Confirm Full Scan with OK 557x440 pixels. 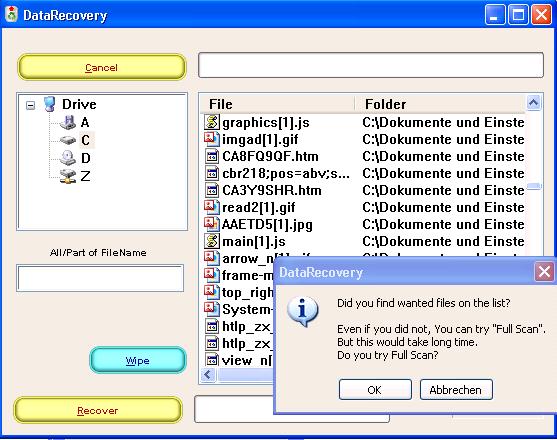(375, 390)
